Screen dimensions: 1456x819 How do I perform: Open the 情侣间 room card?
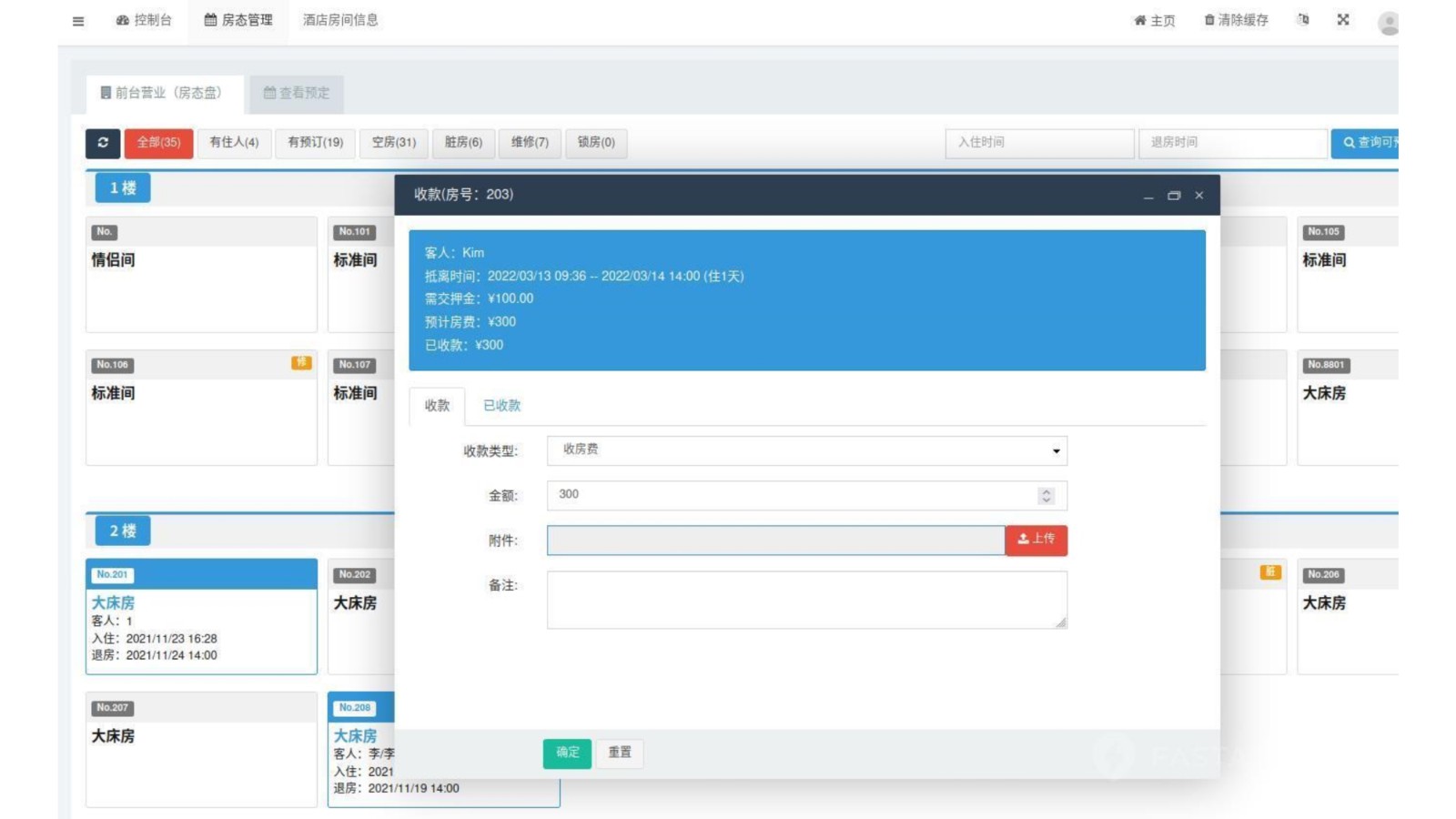[201, 274]
